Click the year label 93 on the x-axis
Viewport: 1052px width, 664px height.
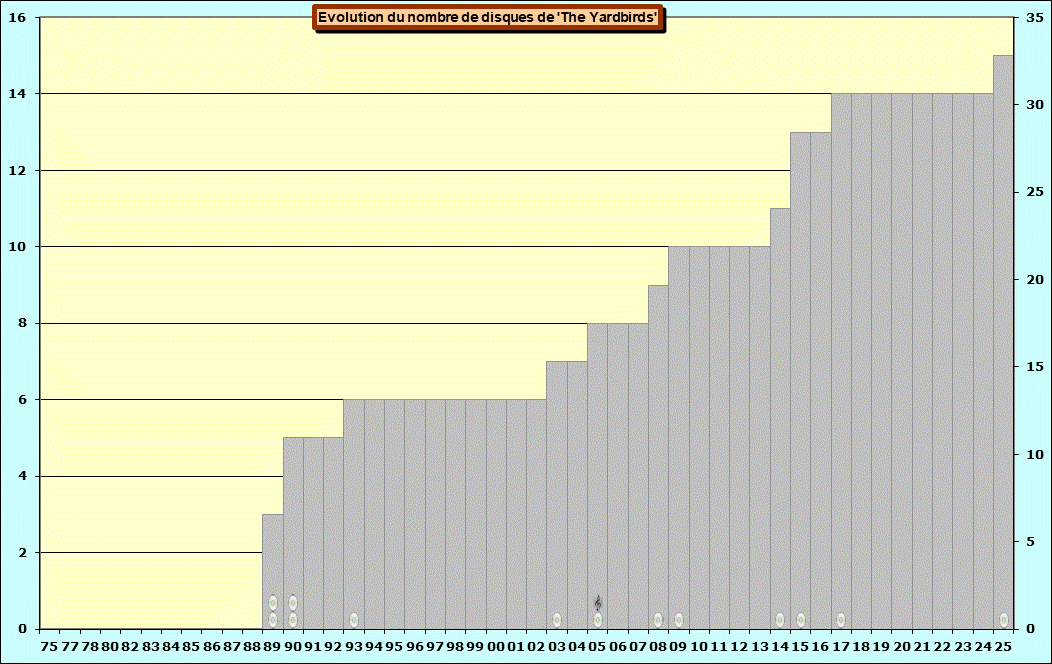pyautogui.click(x=354, y=647)
